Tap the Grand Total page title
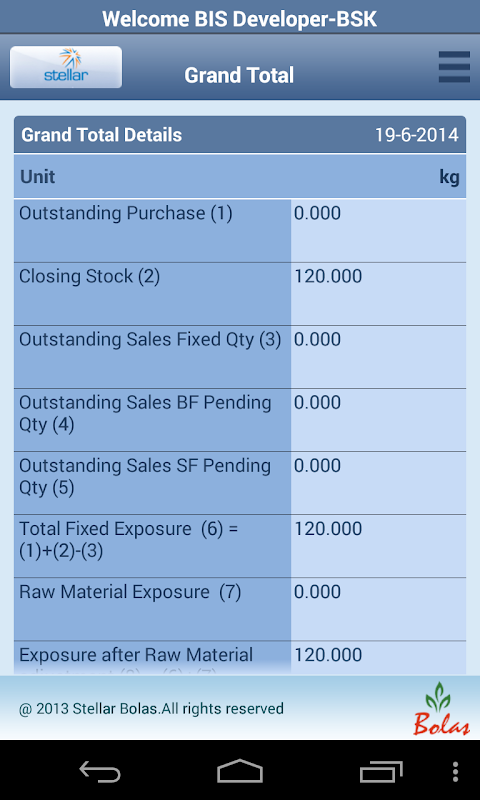This screenshot has width=480, height=800. click(x=239, y=76)
